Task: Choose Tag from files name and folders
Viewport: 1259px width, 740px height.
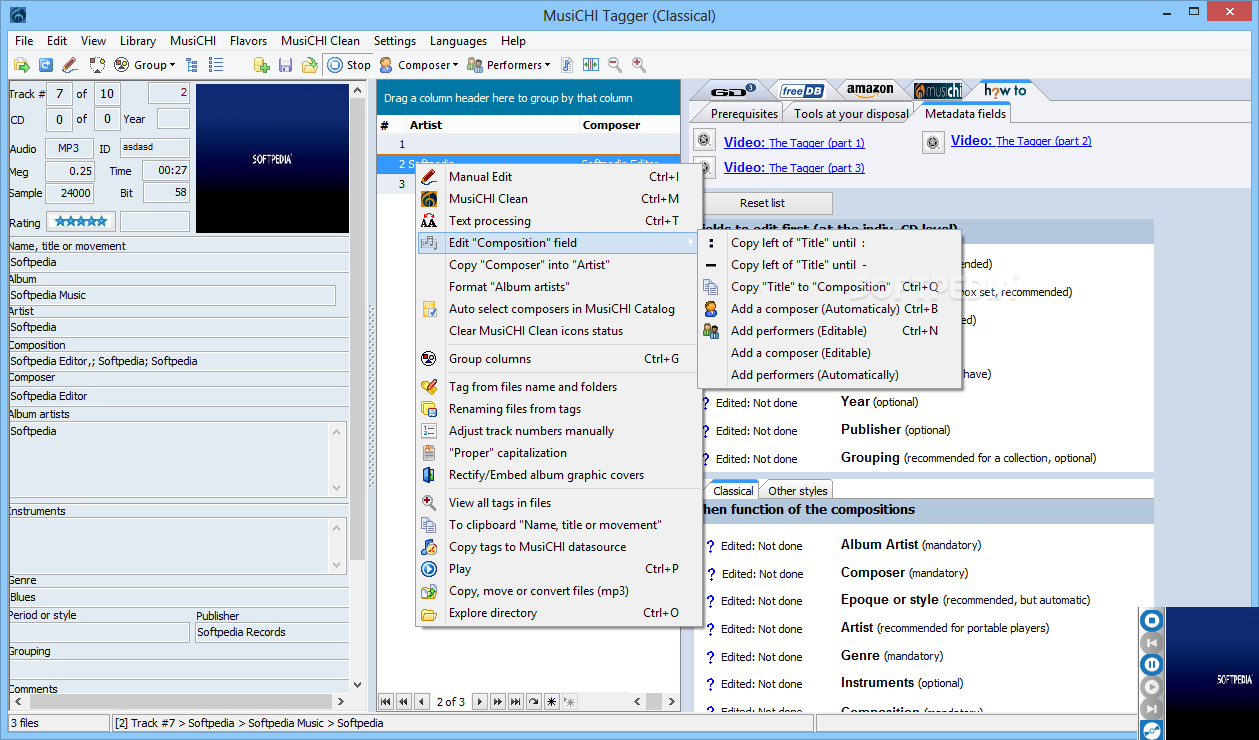Action: pos(558,387)
